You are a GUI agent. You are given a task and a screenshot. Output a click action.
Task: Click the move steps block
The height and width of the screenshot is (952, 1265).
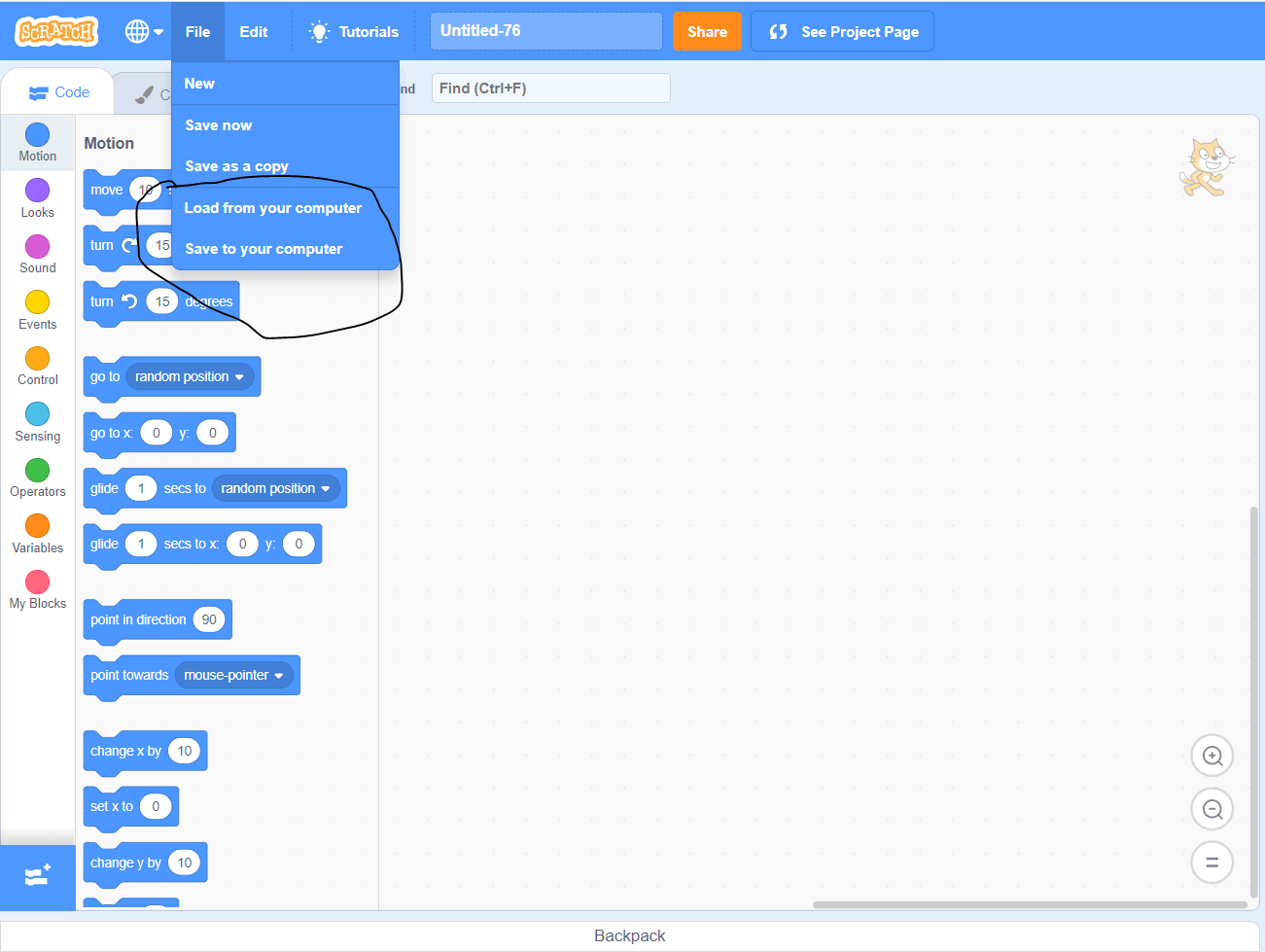click(x=105, y=190)
